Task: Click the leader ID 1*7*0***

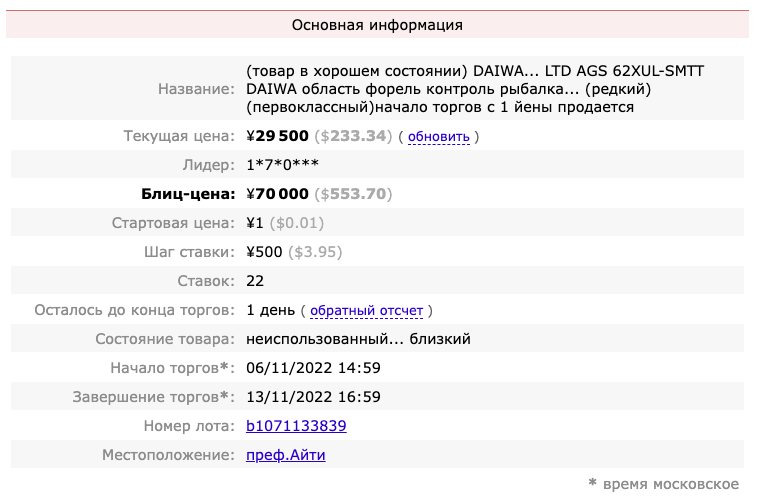Action: [x=284, y=165]
